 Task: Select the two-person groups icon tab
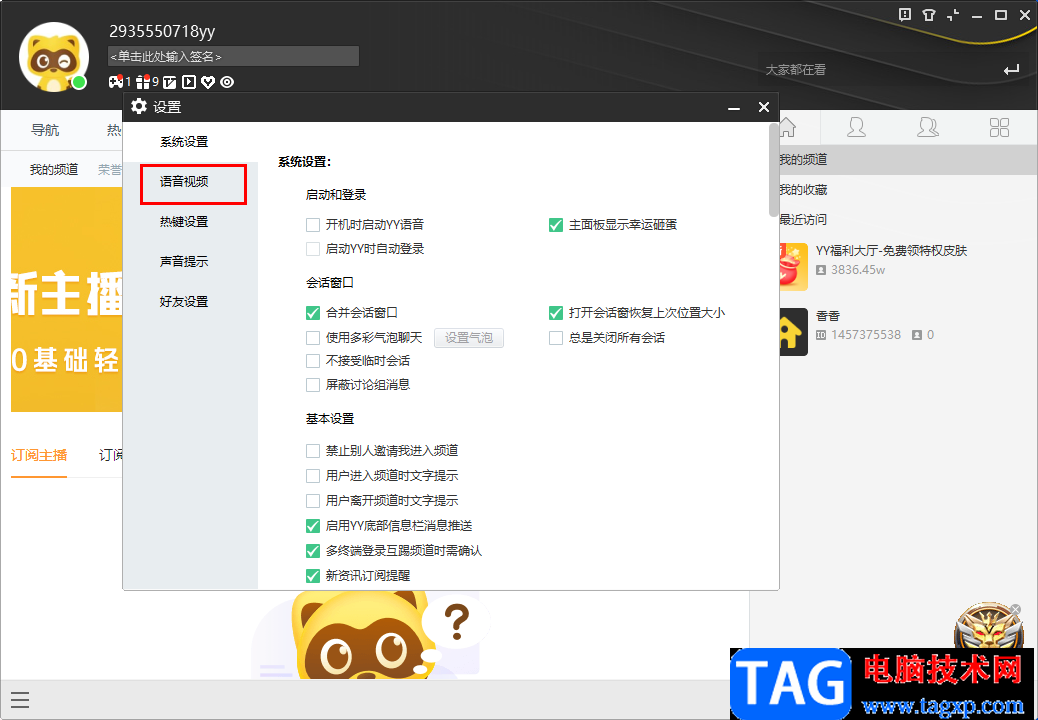pos(927,127)
